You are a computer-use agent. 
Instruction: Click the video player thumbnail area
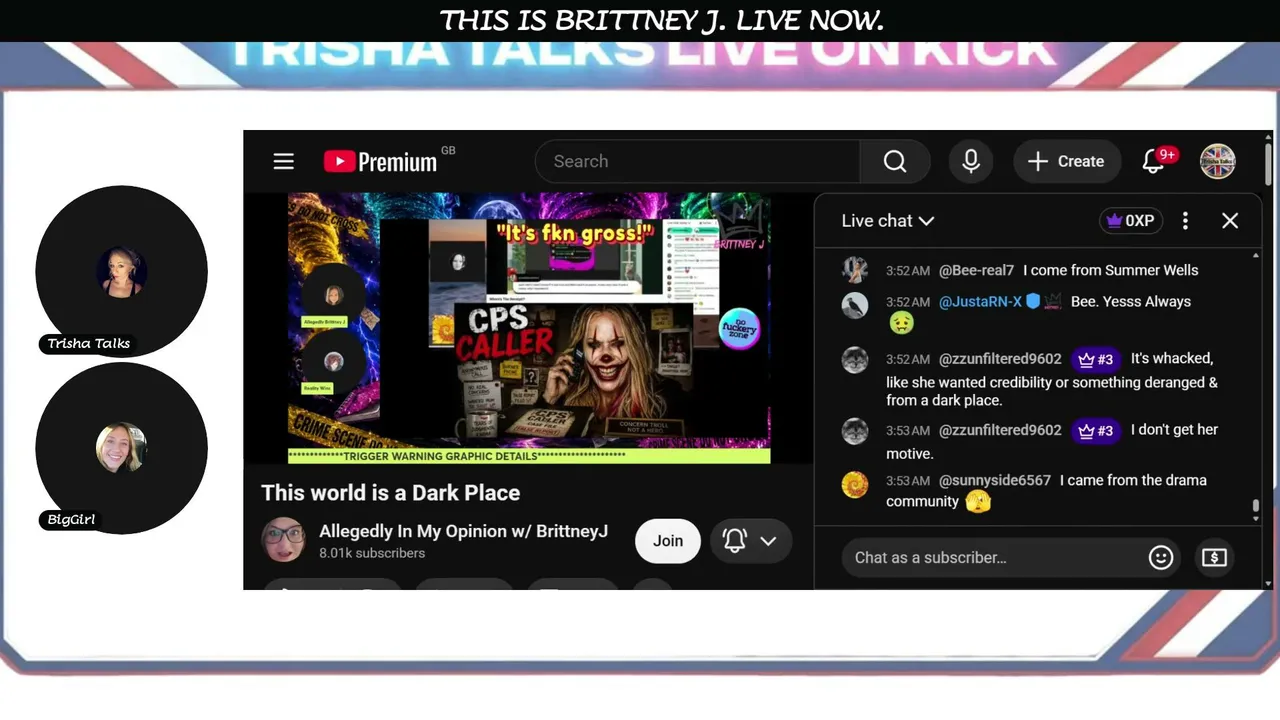529,328
